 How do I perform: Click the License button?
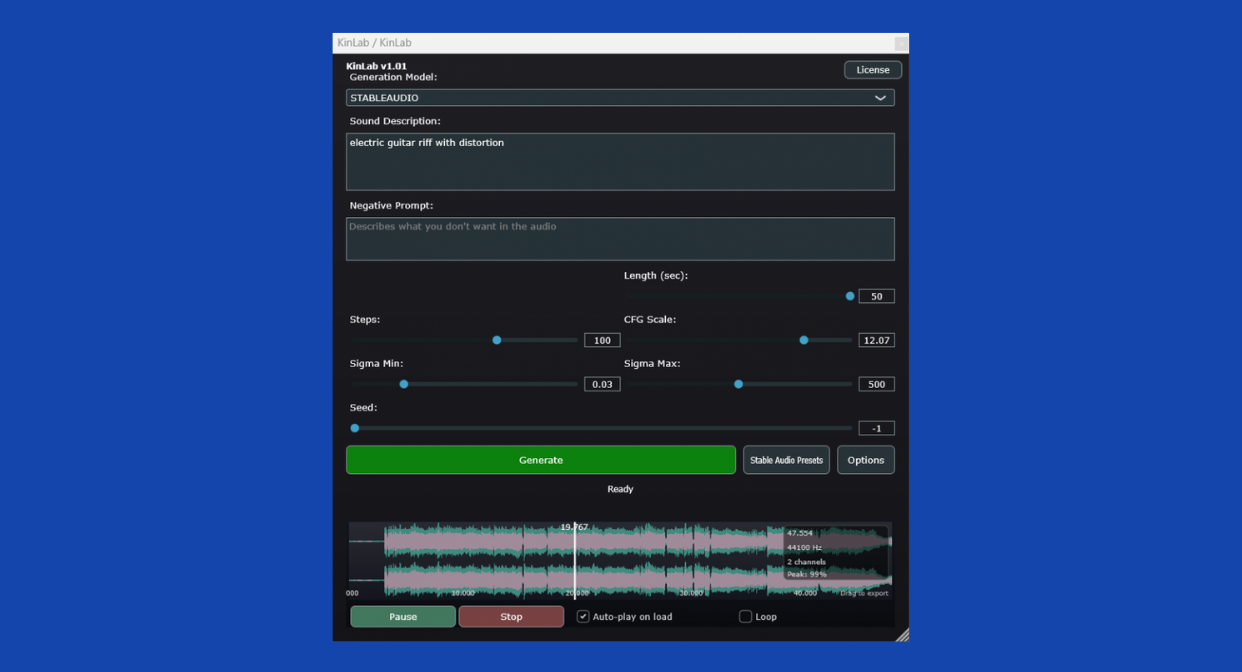(872, 70)
